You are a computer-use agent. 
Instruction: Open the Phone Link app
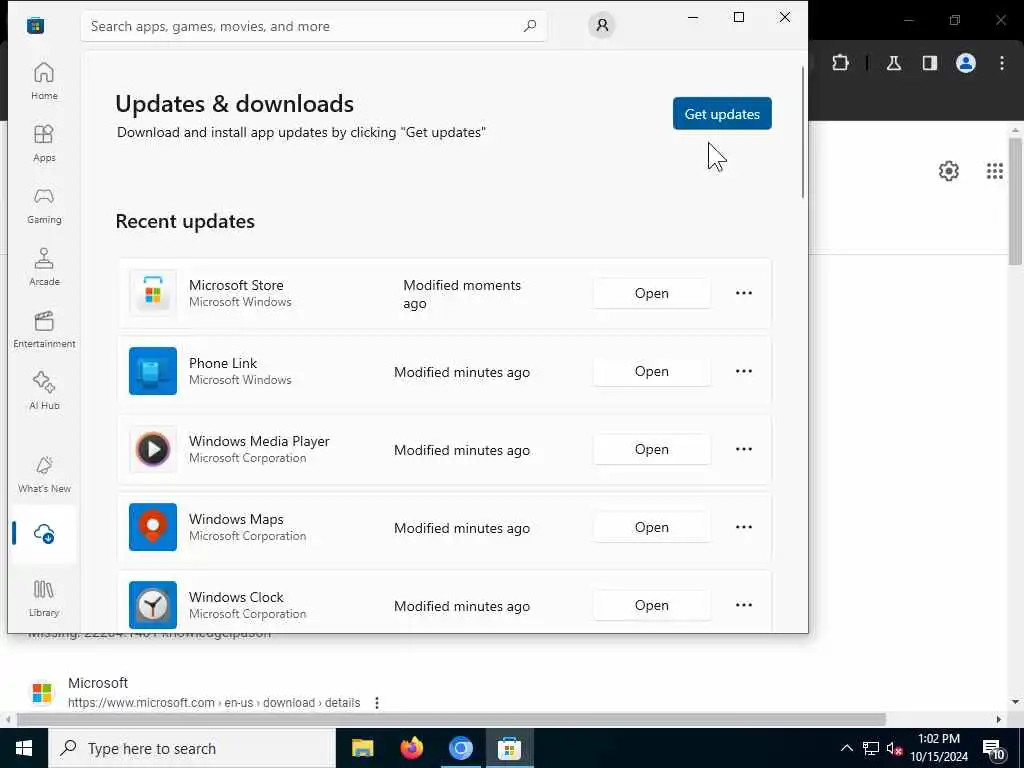click(651, 371)
